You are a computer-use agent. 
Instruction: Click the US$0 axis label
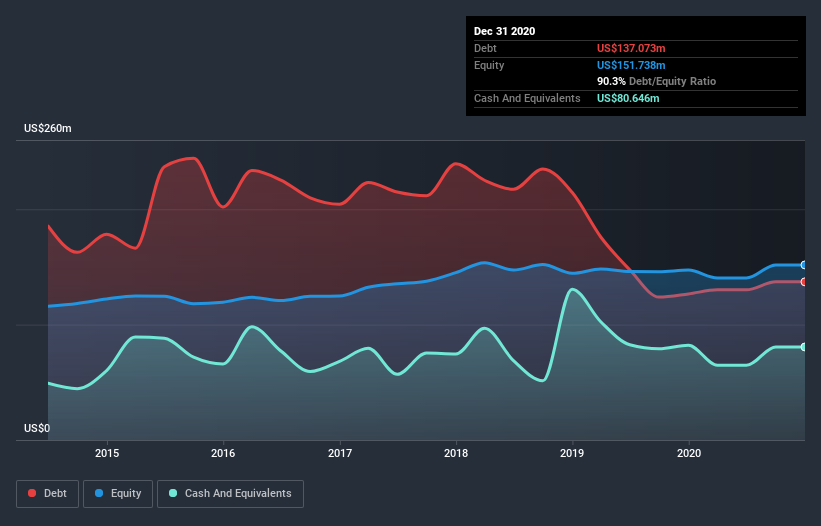point(37,428)
